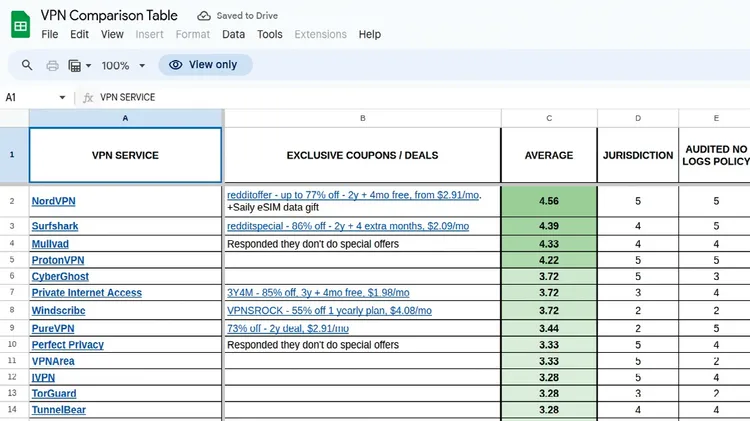Select column D header
The image size is (750, 421).
coord(638,118)
